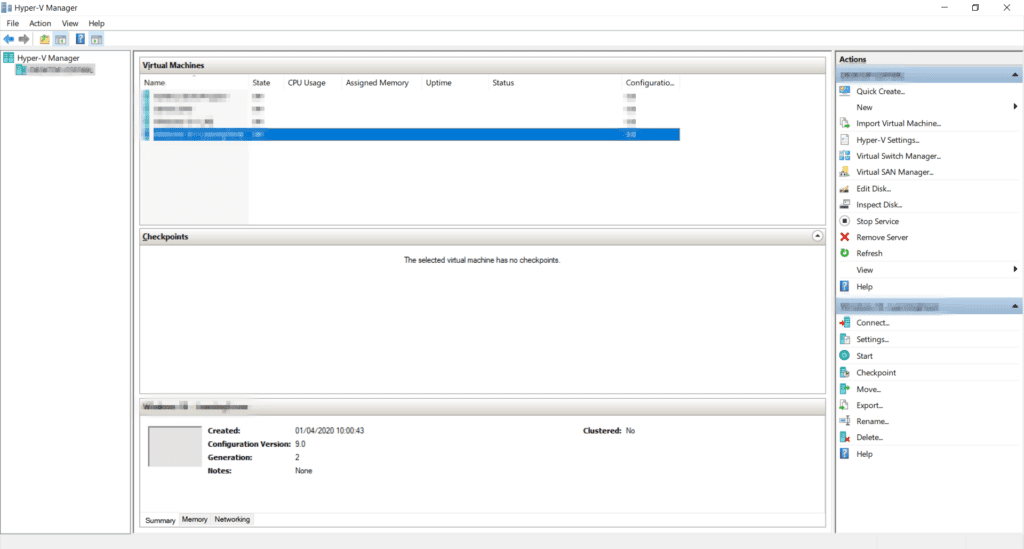1024x549 pixels.
Task: Click the Up One Level folder icon
Action: (44, 39)
